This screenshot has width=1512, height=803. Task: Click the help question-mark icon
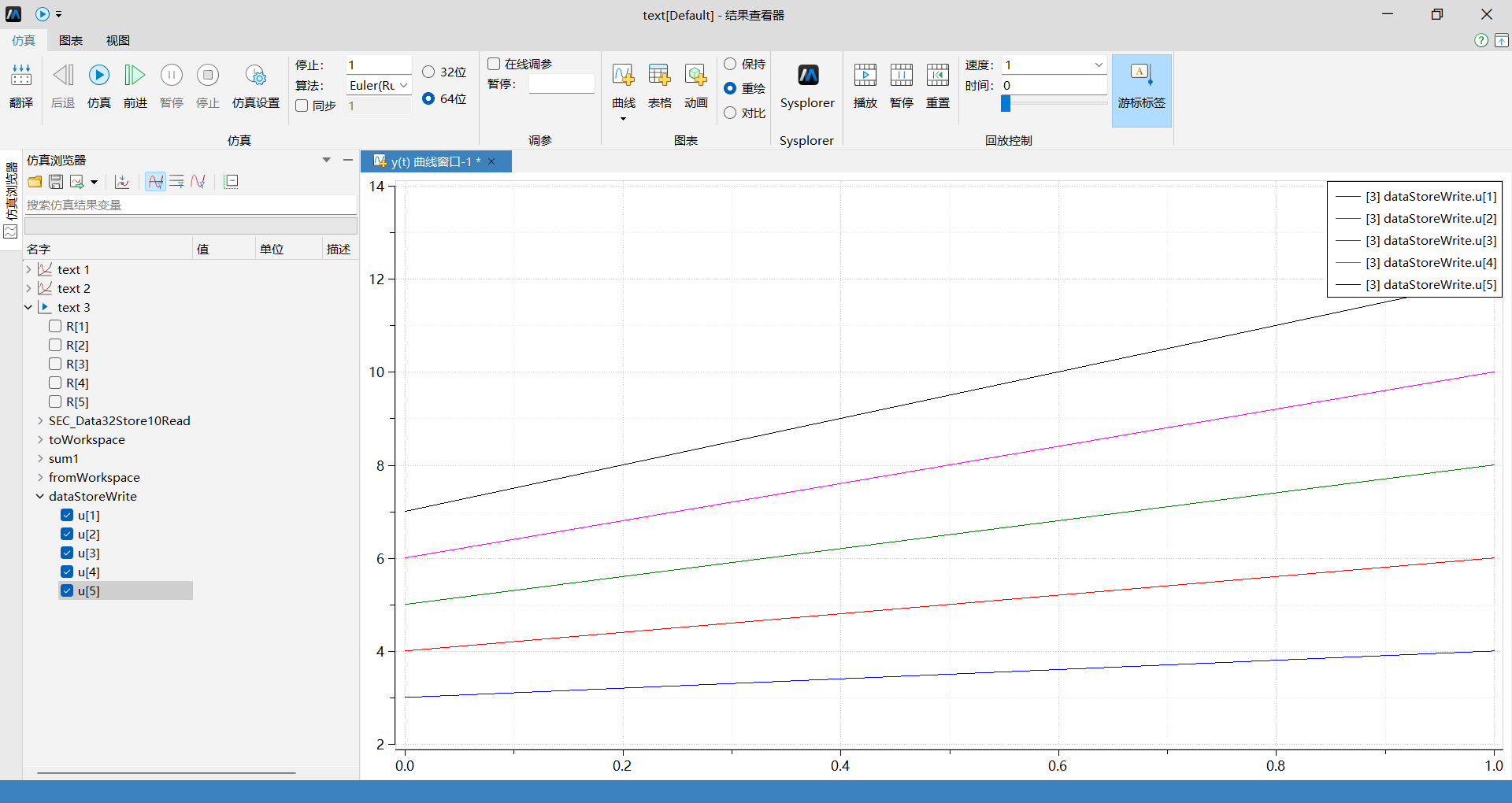[x=1481, y=40]
